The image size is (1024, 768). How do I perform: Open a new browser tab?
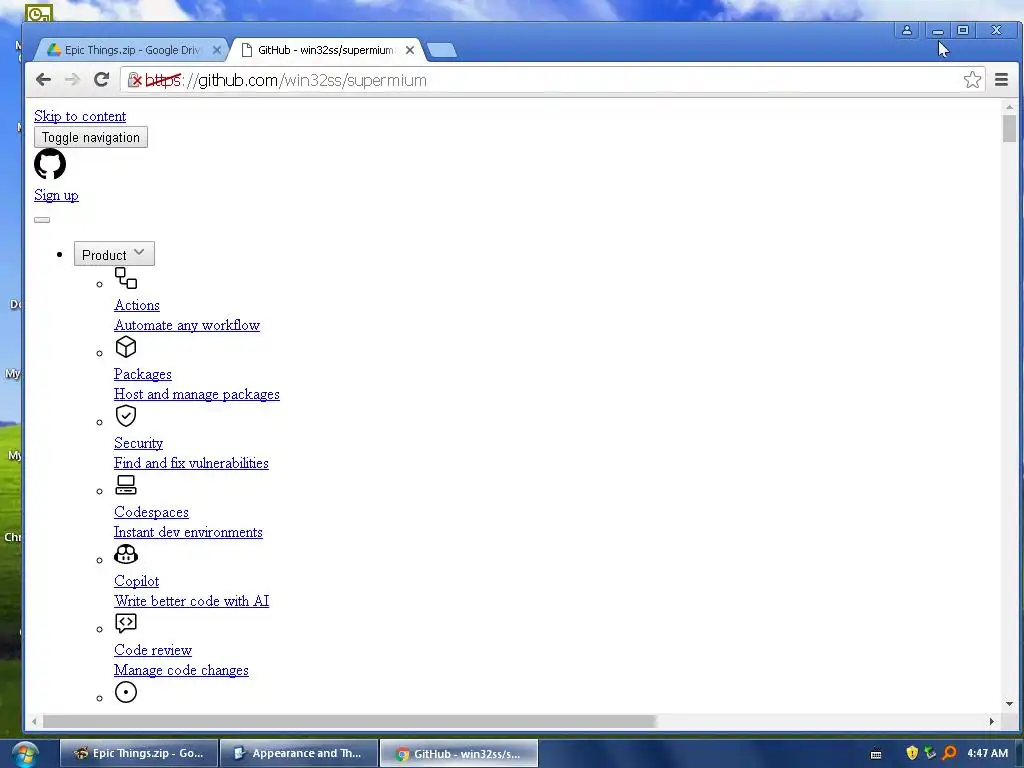[442, 50]
